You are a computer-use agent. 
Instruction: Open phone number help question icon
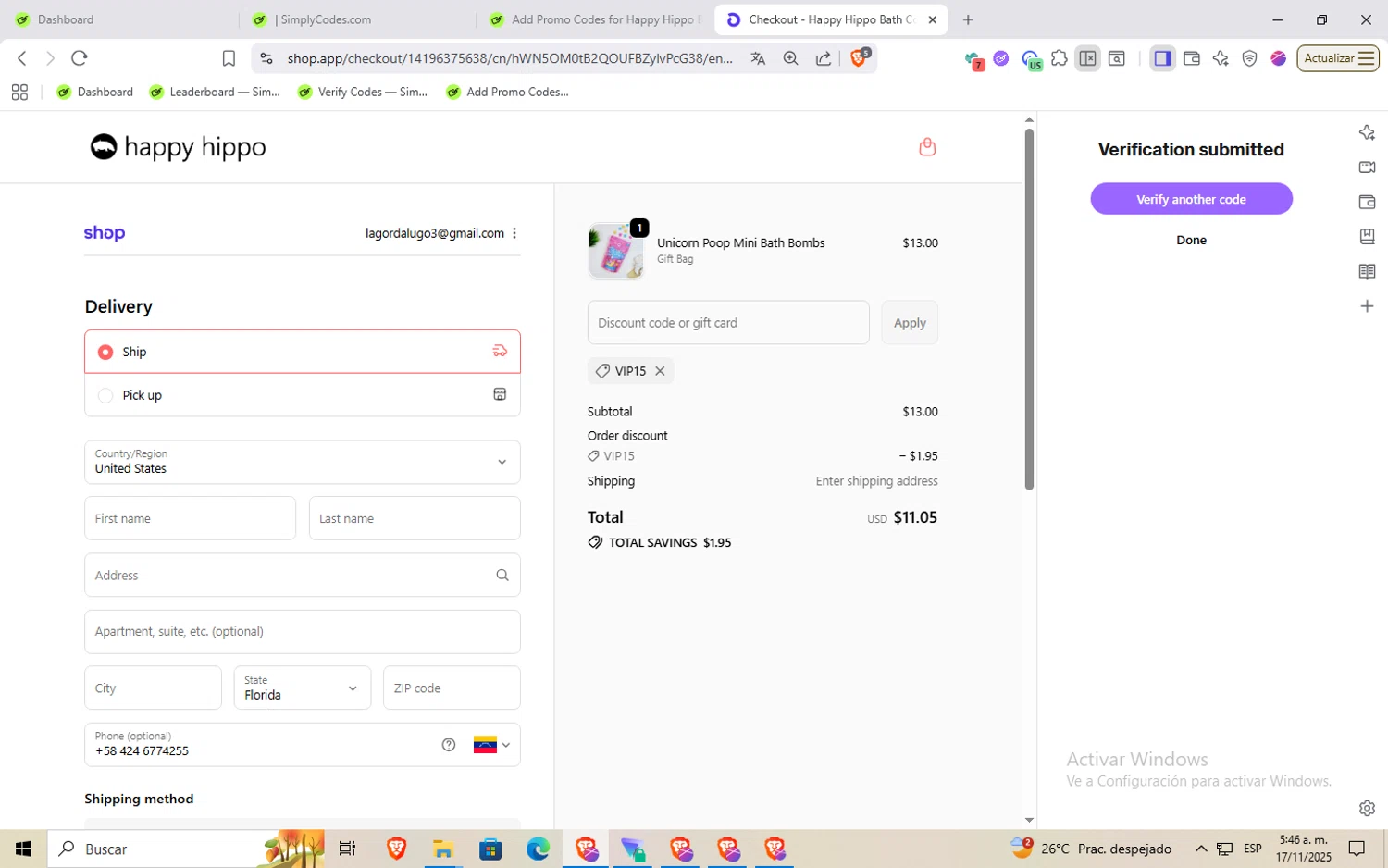click(x=449, y=745)
